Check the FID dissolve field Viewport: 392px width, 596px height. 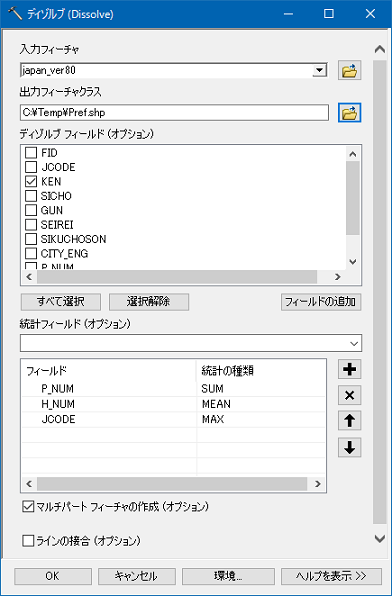31,153
